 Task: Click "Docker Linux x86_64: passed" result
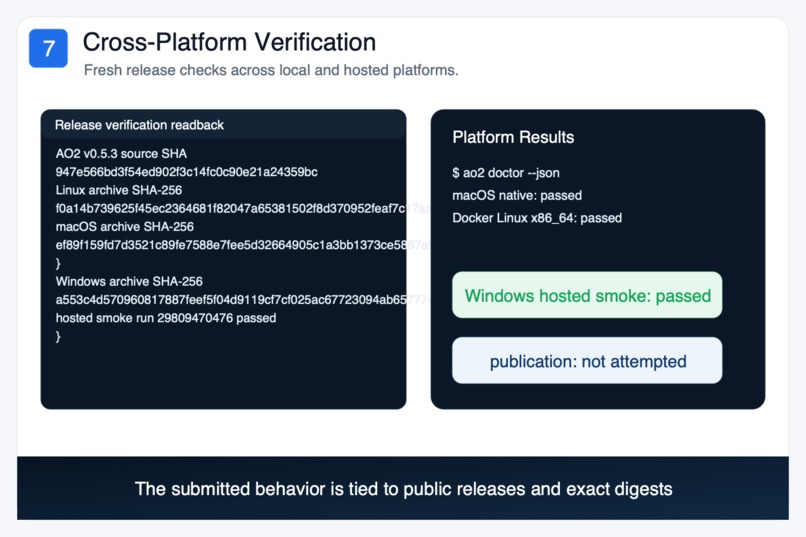(537, 218)
